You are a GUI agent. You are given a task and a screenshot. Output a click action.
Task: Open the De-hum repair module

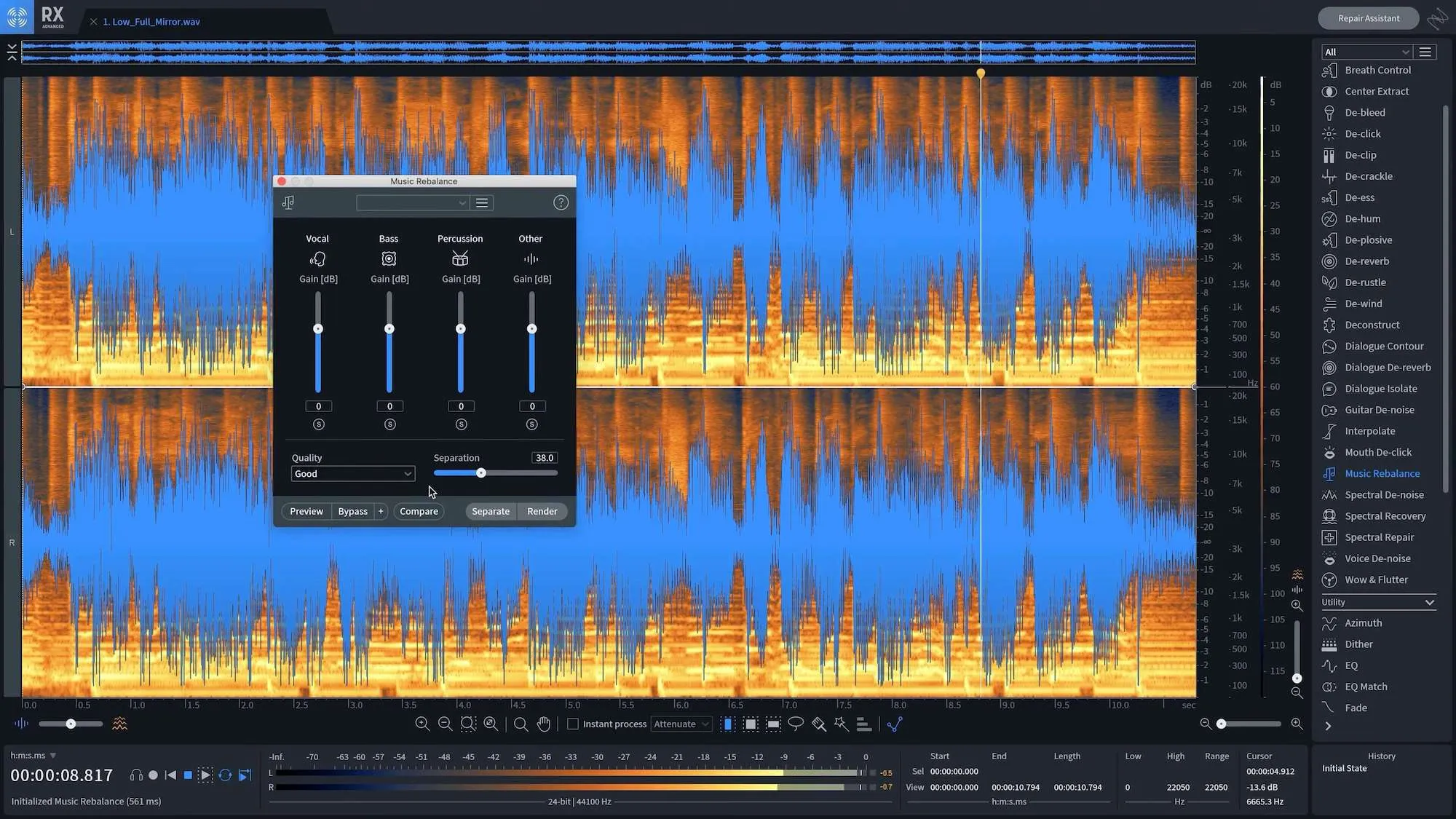click(x=1364, y=218)
